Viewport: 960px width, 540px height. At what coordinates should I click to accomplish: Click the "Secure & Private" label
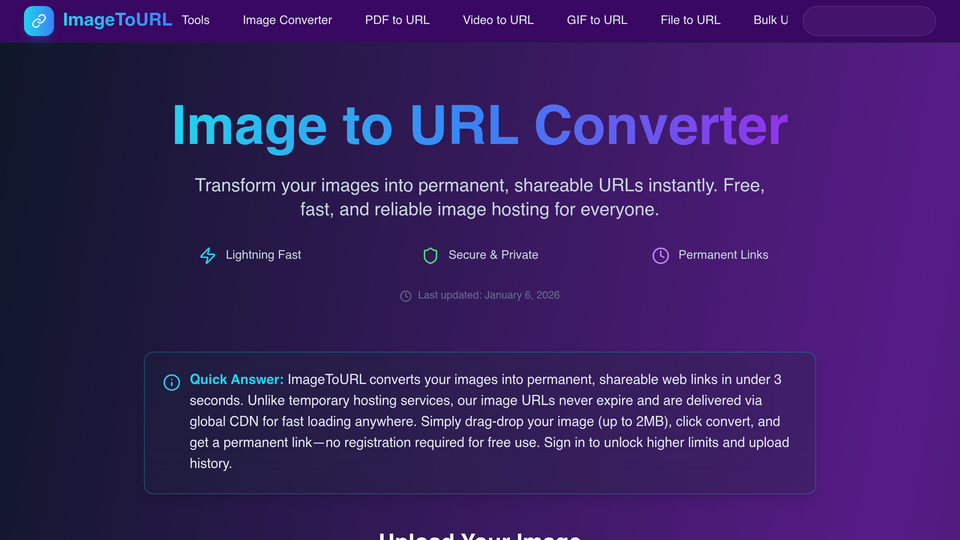(x=493, y=255)
